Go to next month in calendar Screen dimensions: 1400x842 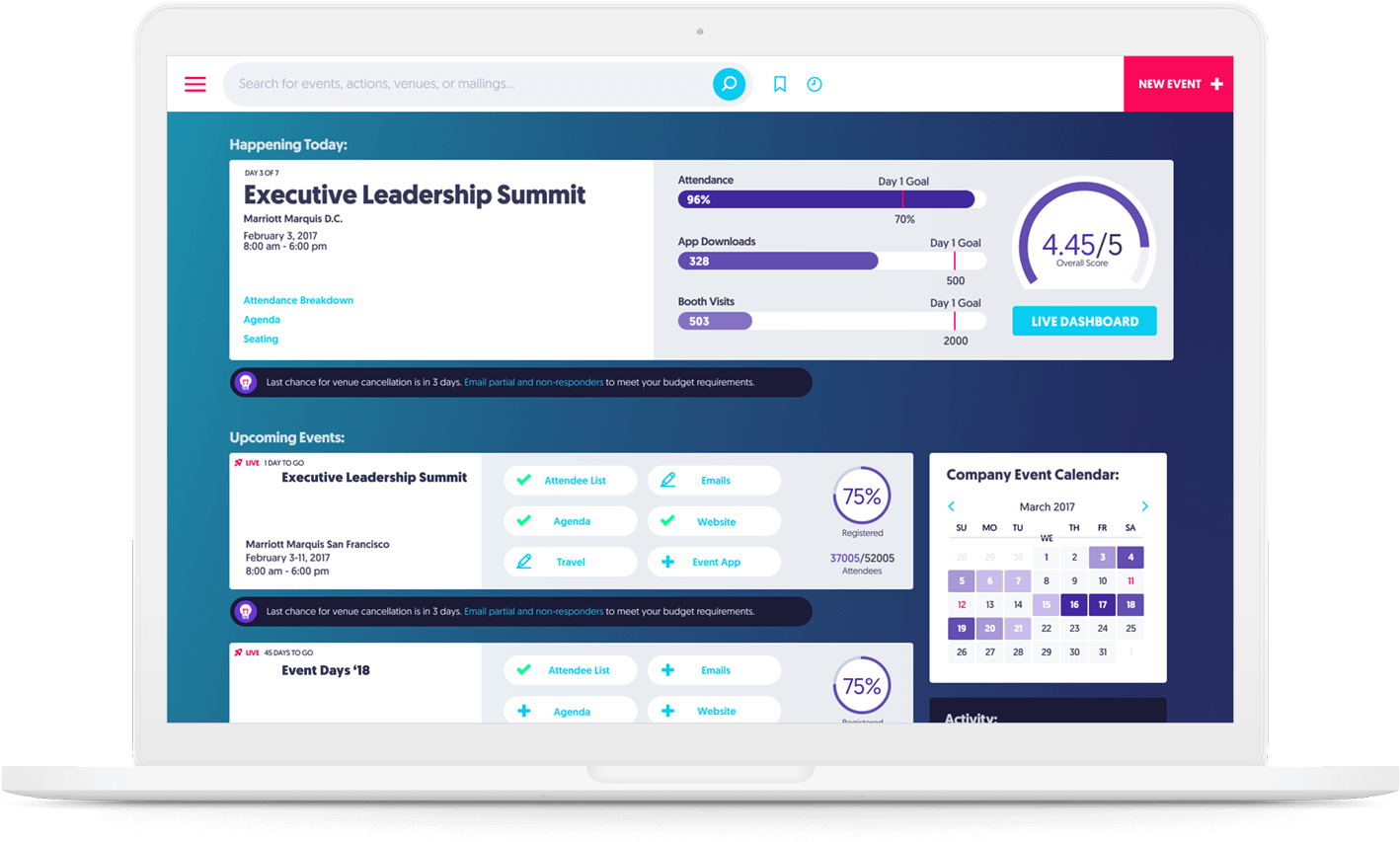[1145, 506]
